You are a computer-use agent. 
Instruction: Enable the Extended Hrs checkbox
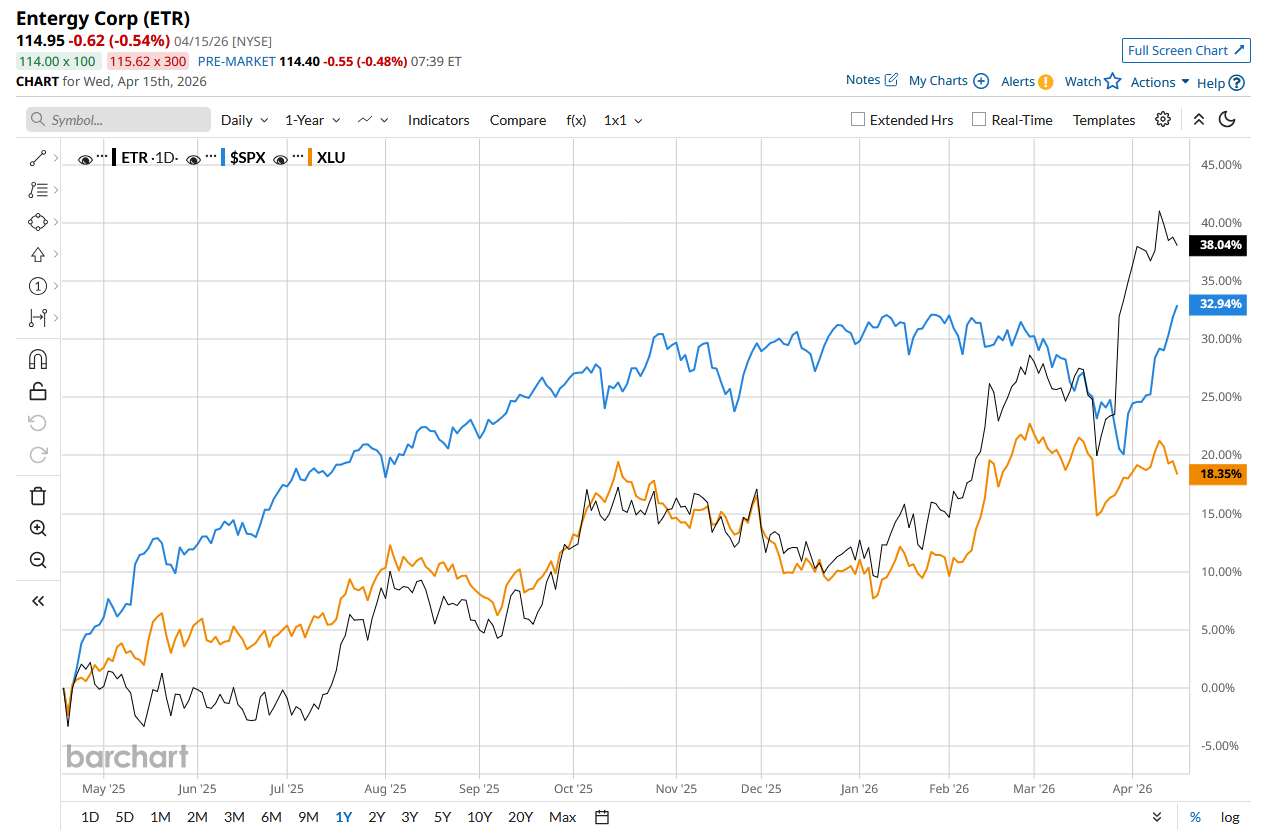pyautogui.click(x=858, y=119)
